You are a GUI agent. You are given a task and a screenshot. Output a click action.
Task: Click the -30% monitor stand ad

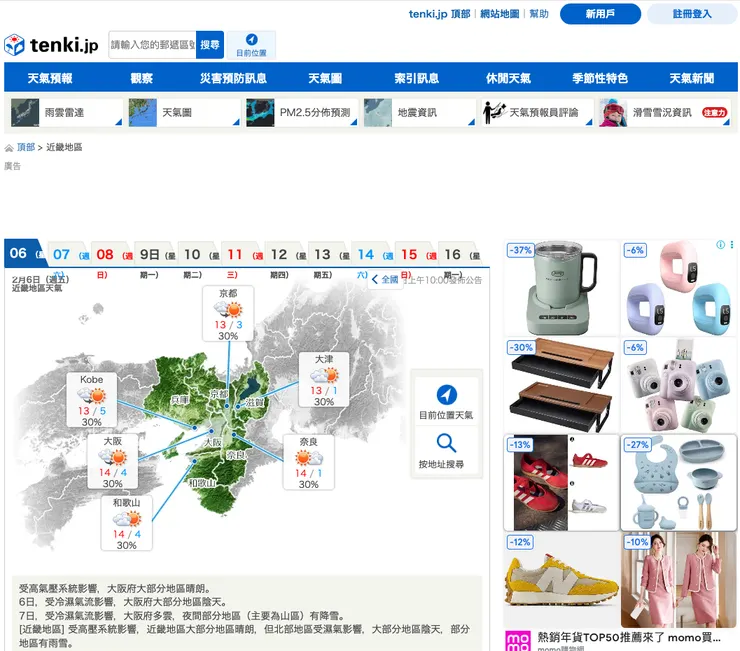[x=562, y=385]
